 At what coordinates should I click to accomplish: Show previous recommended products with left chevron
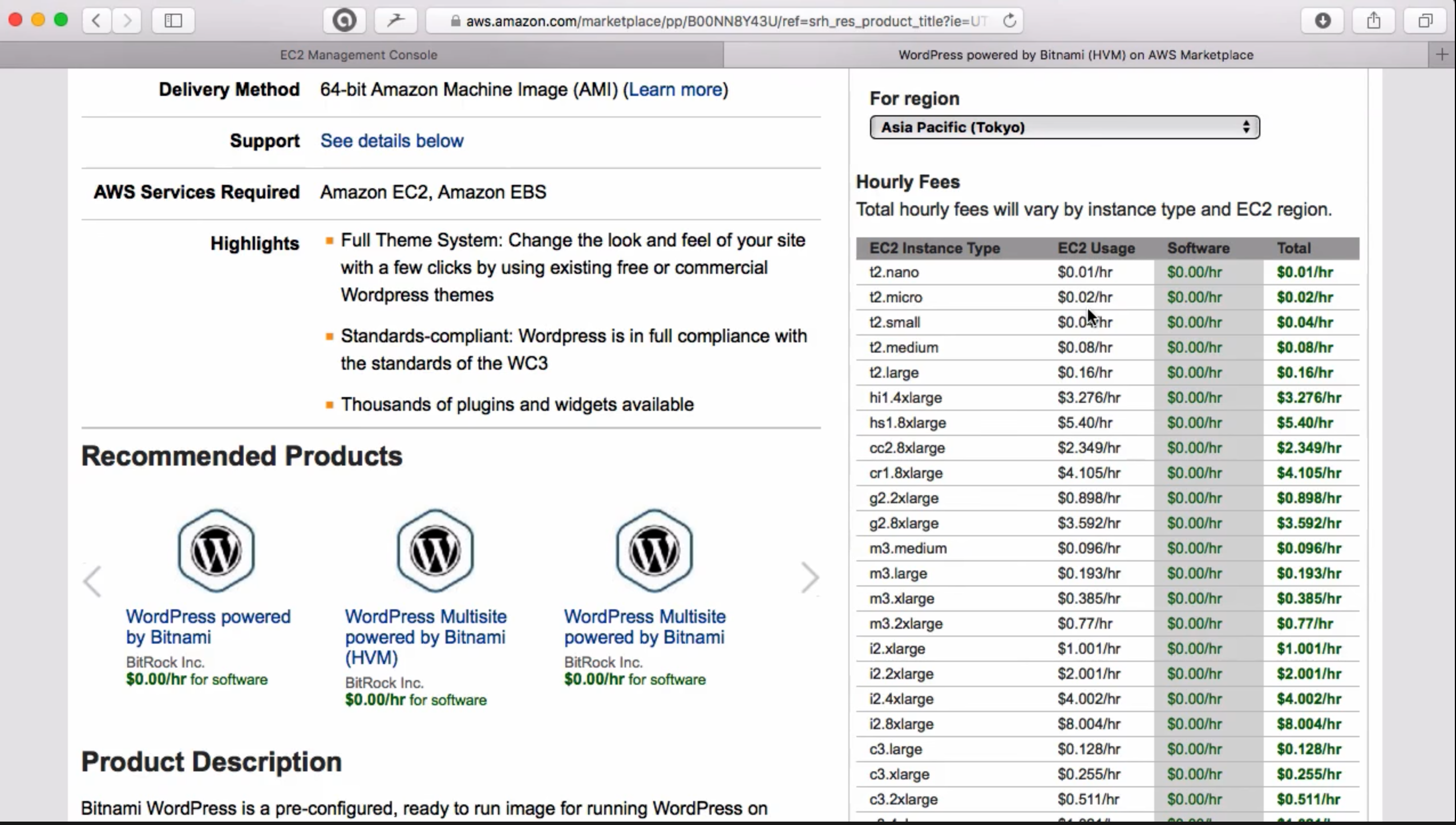point(92,581)
